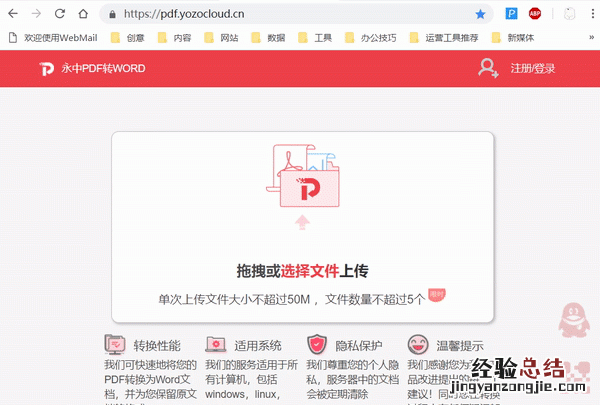The image size is (600, 405).
Task: Click the 适用系统 heading
Action: [258, 346]
